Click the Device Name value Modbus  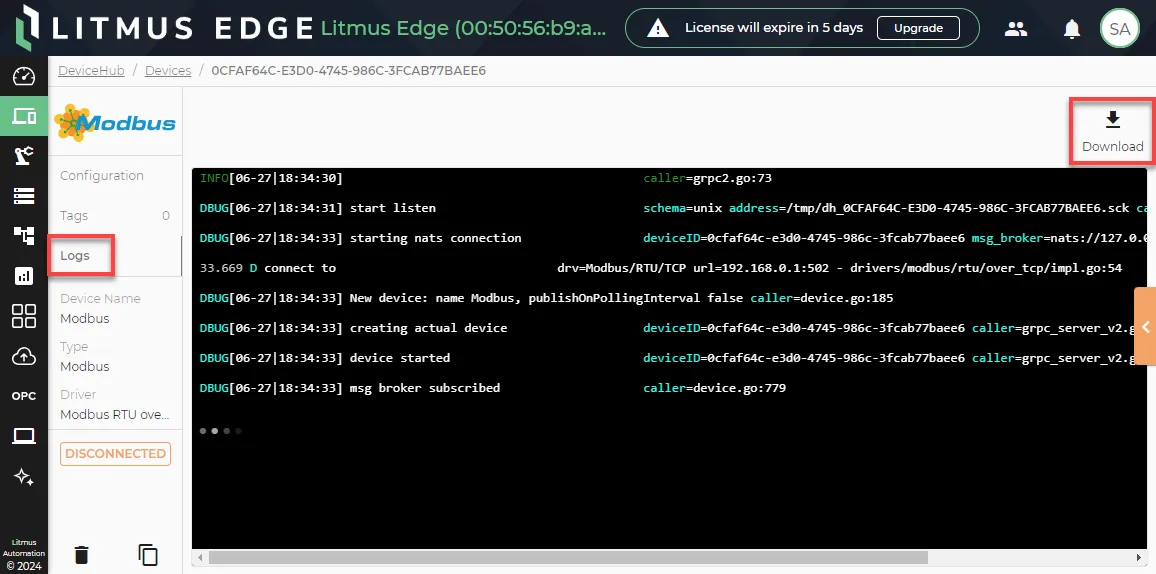85,318
